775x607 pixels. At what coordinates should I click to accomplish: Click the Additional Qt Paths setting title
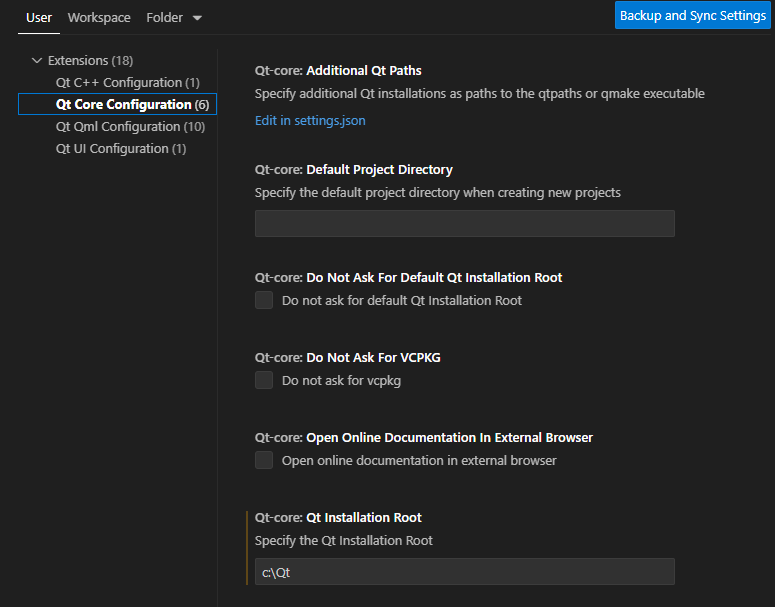point(338,71)
